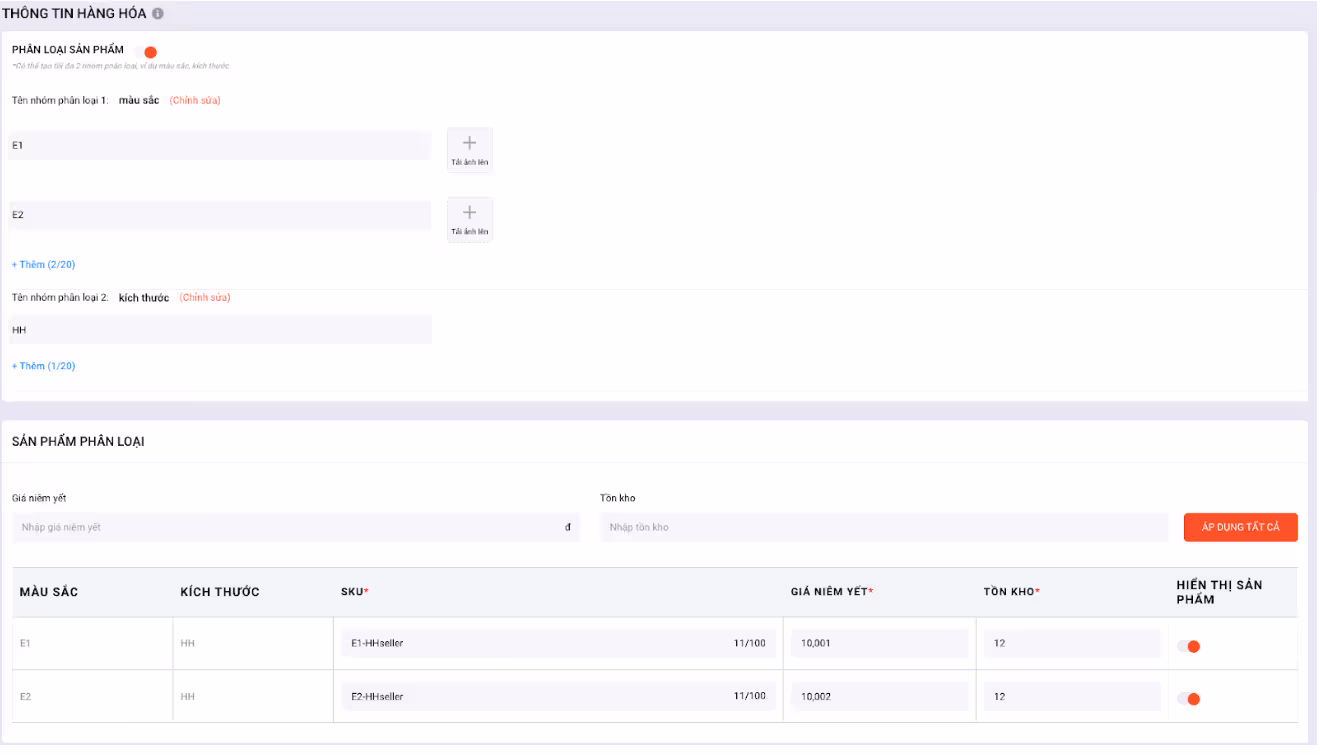Click stock field 12 in E2 row
Image resolution: width=1320 pixels, height=755 pixels.
point(1072,696)
